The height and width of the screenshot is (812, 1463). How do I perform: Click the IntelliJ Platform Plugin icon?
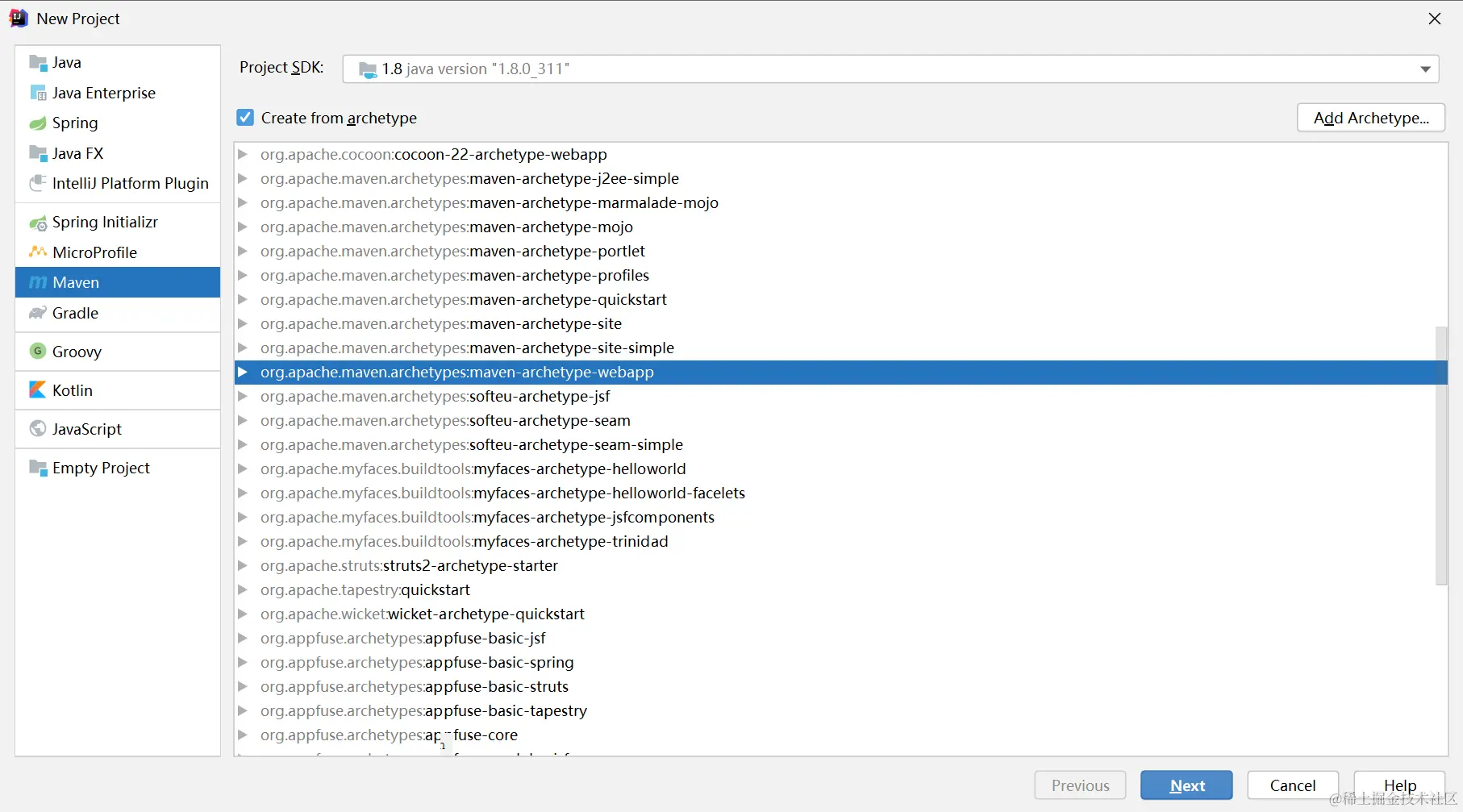(x=38, y=184)
